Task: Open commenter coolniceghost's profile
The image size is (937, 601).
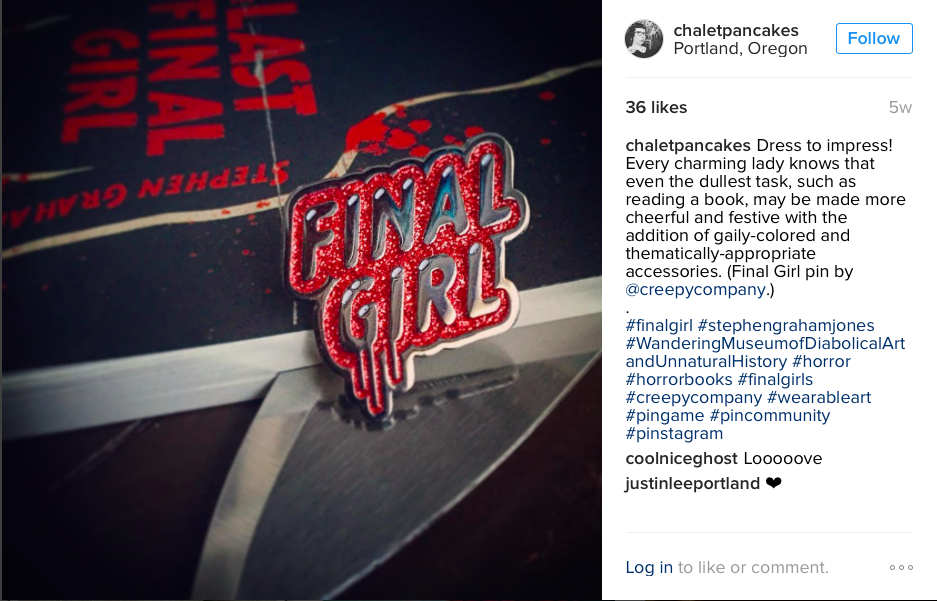Action: 681,459
